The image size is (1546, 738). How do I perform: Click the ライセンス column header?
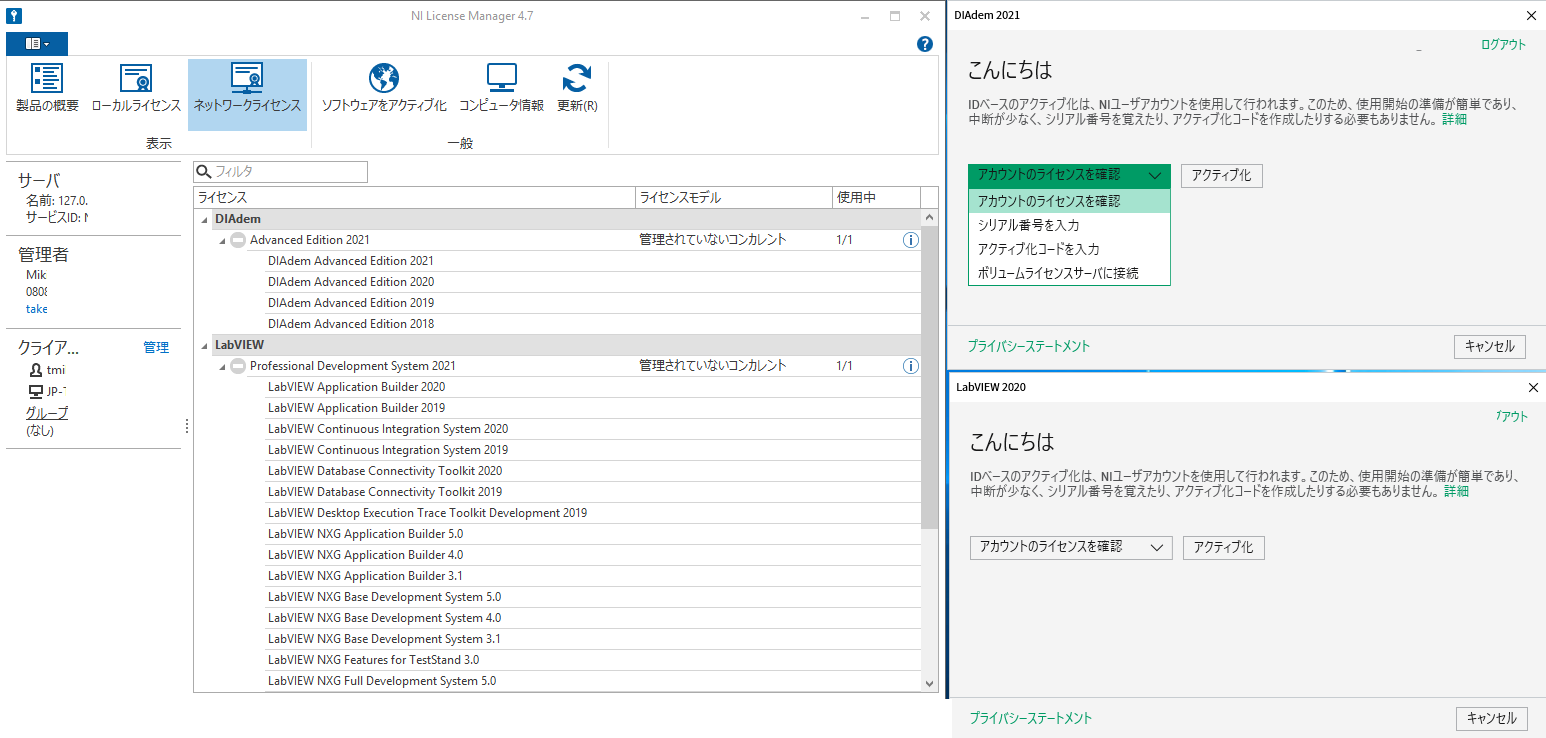click(x=415, y=198)
